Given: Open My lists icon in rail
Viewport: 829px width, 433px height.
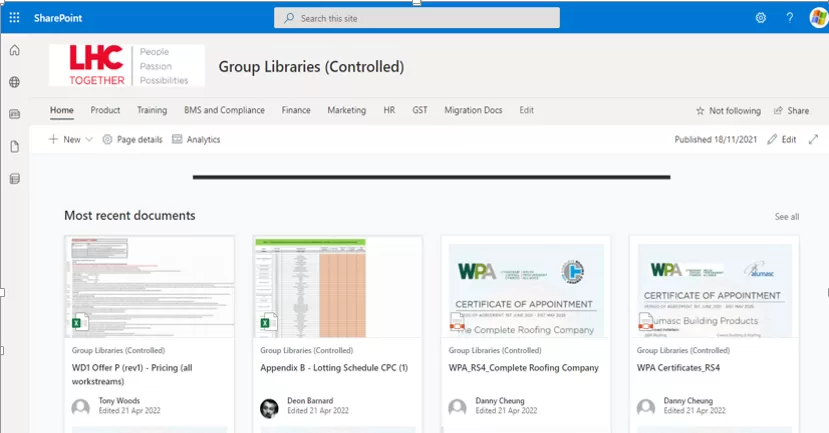Looking at the screenshot, I should pyautogui.click(x=14, y=179).
